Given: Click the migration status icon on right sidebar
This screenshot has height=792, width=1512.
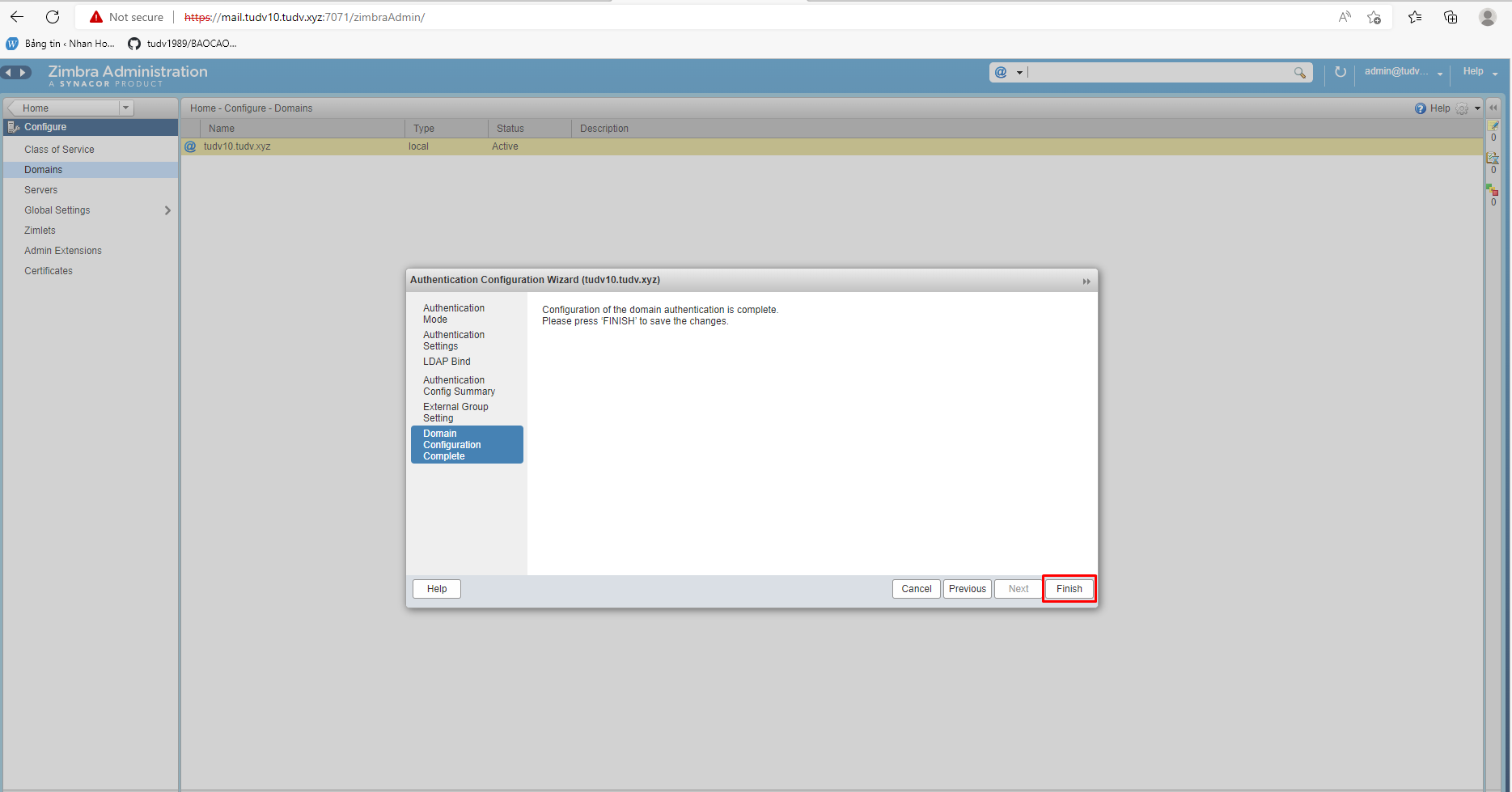Looking at the screenshot, I should pyautogui.click(x=1493, y=191).
